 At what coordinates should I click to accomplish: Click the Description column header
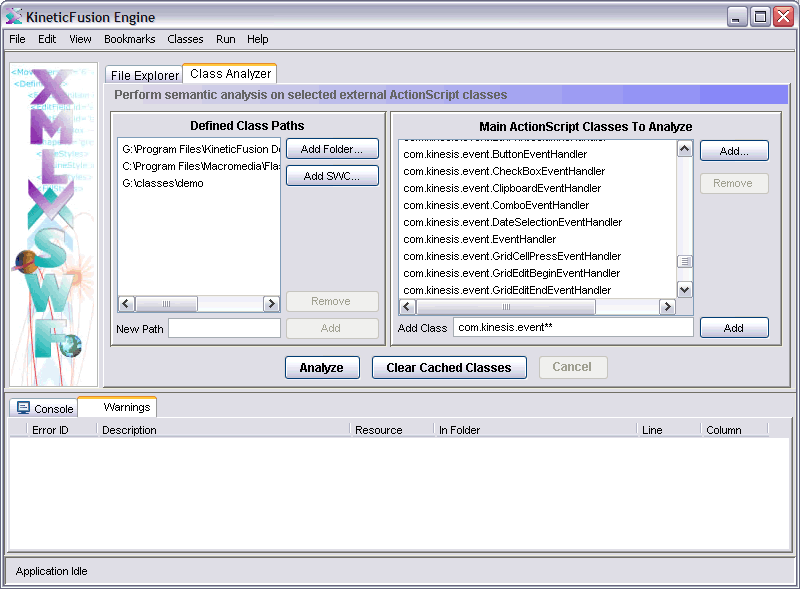click(x=223, y=430)
